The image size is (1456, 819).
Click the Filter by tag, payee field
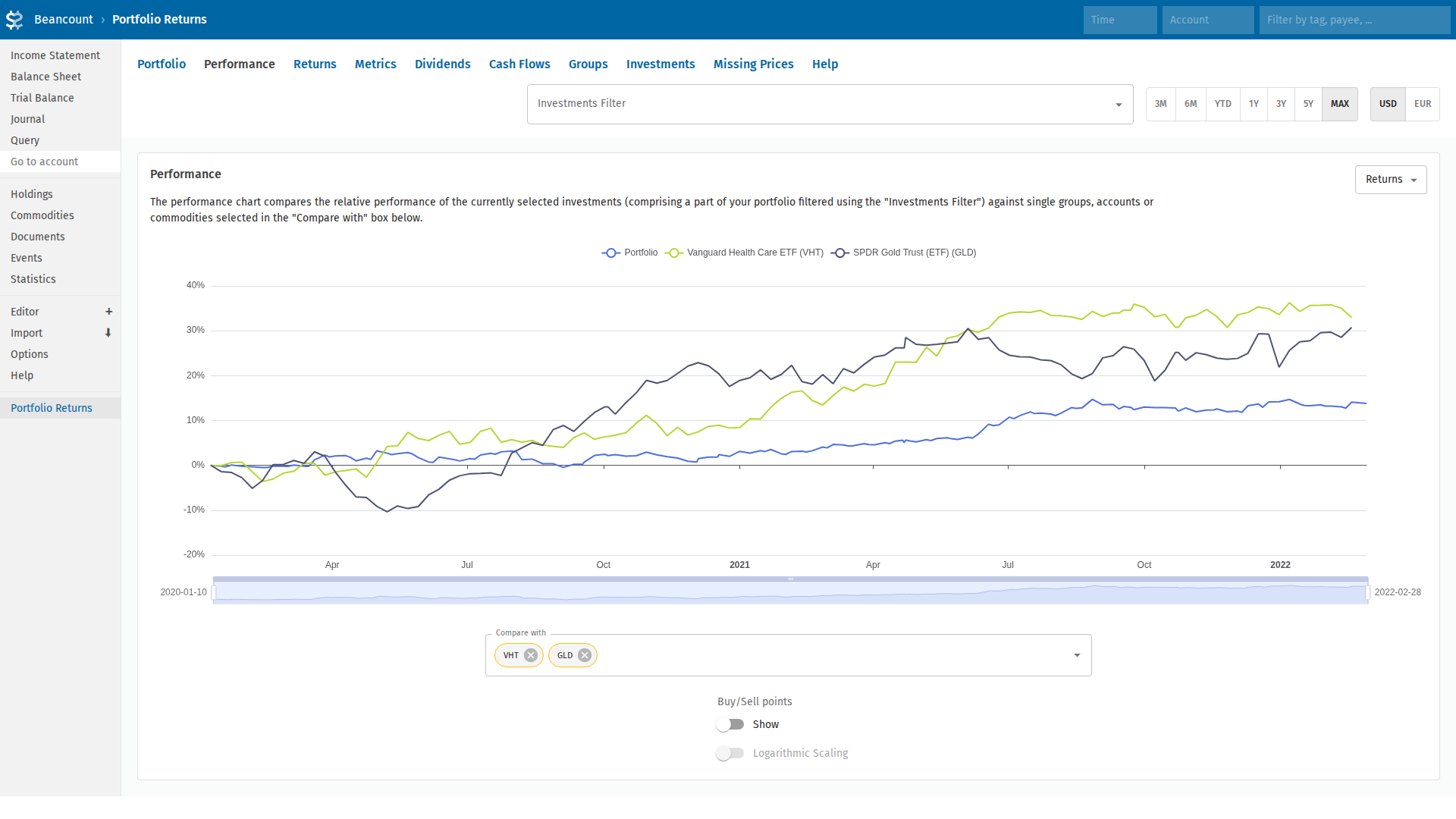point(1354,20)
